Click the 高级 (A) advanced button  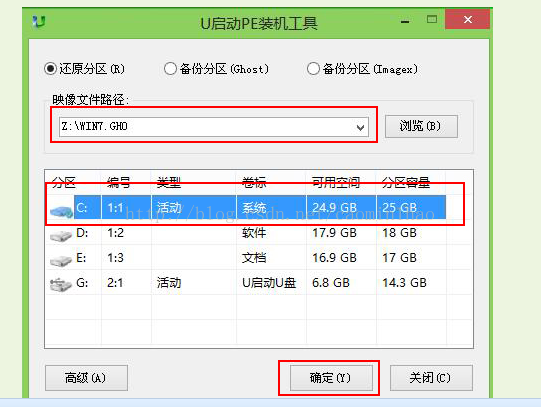pyautogui.click(x=86, y=378)
